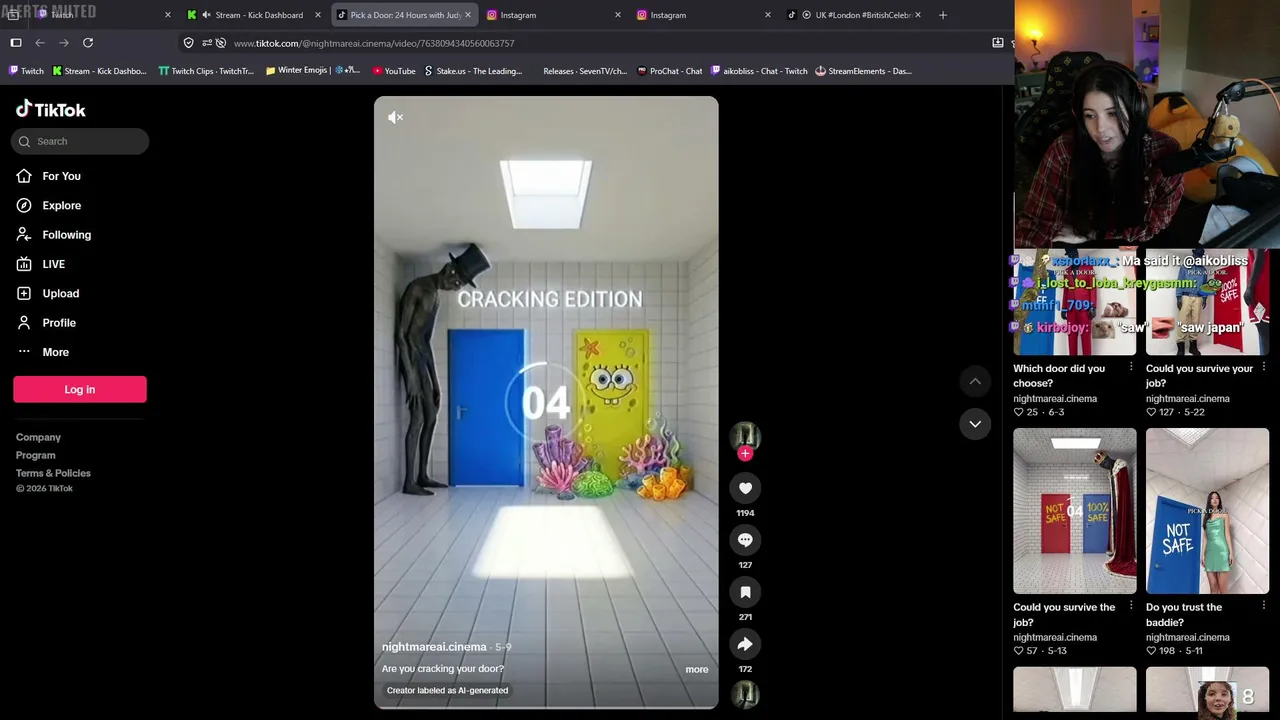Like the video with 1194 likes
1280x720 pixels.
[x=745, y=488]
